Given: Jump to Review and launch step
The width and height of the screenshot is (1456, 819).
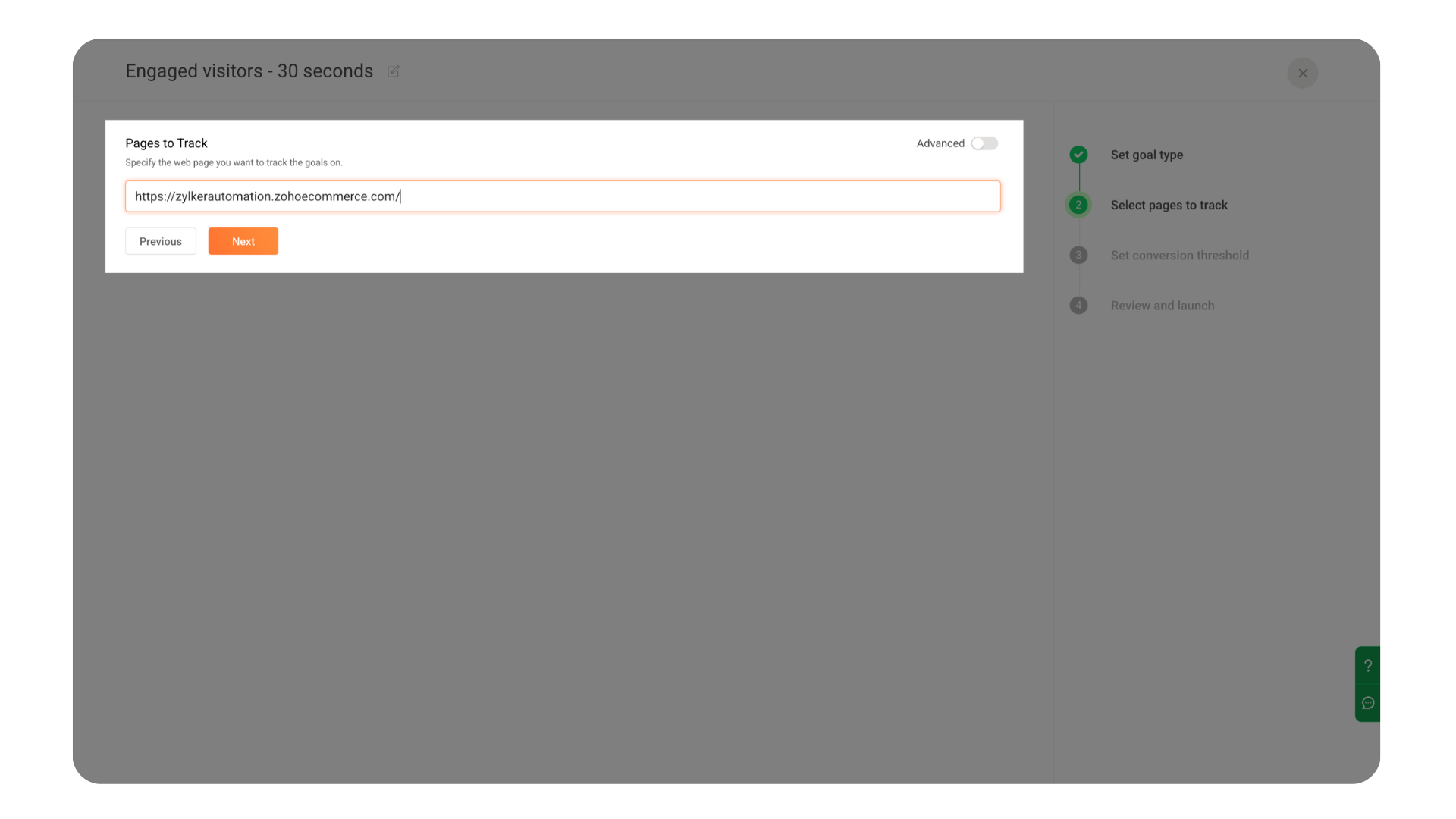Looking at the screenshot, I should 1162,306.
